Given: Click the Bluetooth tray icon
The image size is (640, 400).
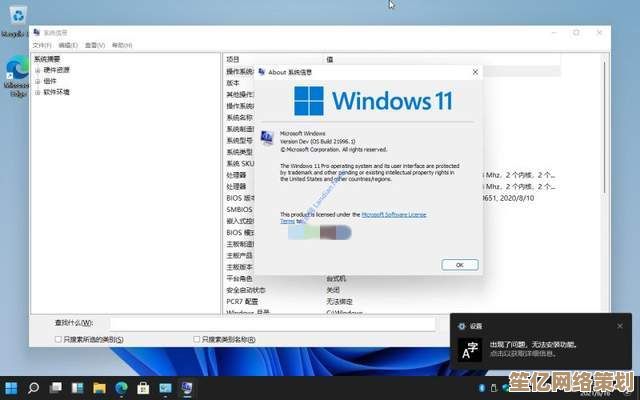Looking at the screenshot, I should click(x=482, y=388).
